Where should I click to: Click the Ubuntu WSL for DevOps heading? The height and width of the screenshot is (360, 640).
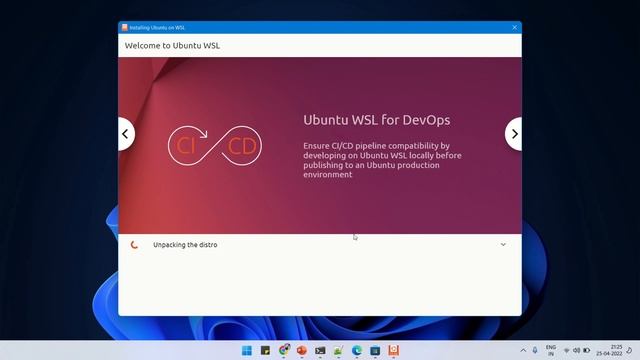pyautogui.click(x=376, y=120)
